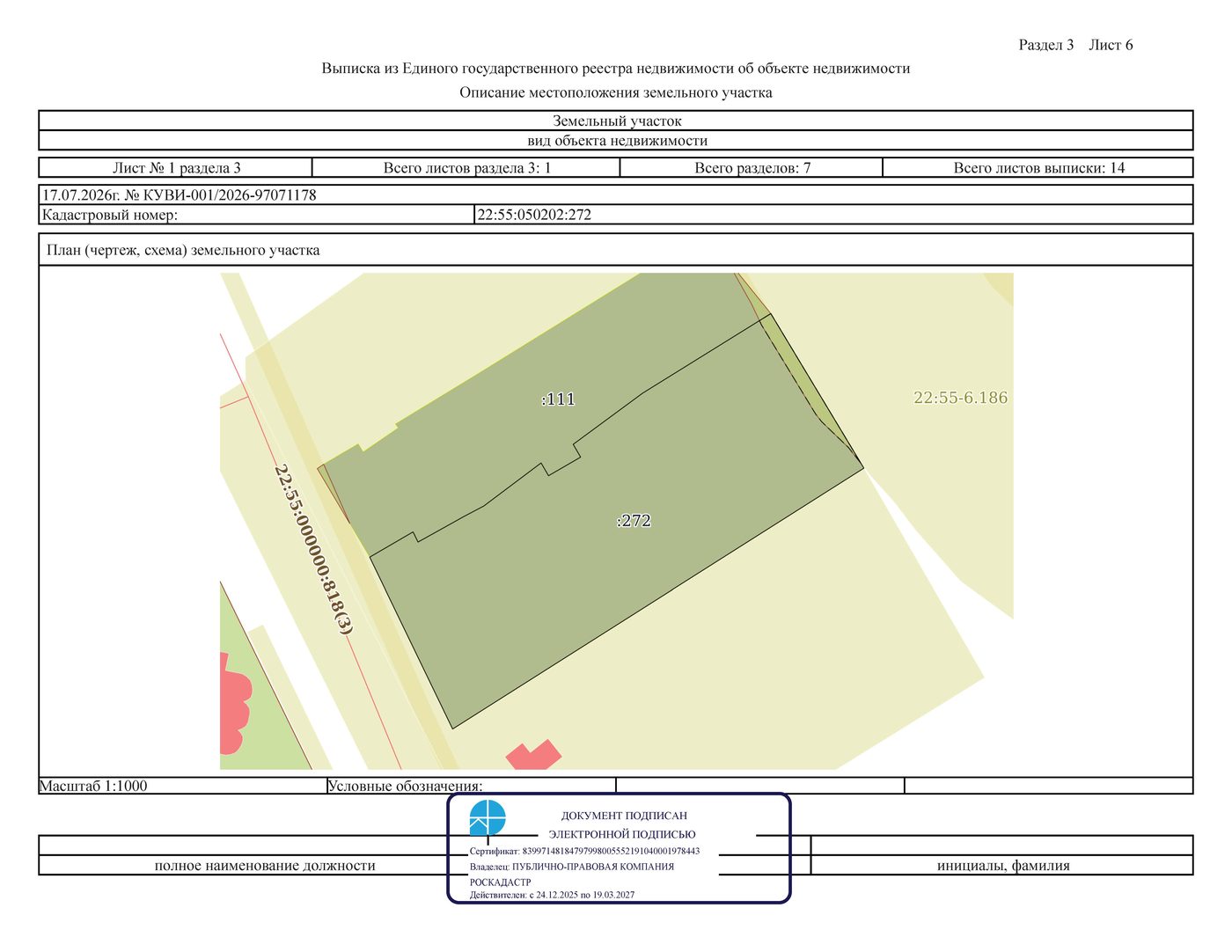Viewport: 1232px width, 952px height.
Task: Click the parcel label :272 on map
Action: click(x=634, y=521)
